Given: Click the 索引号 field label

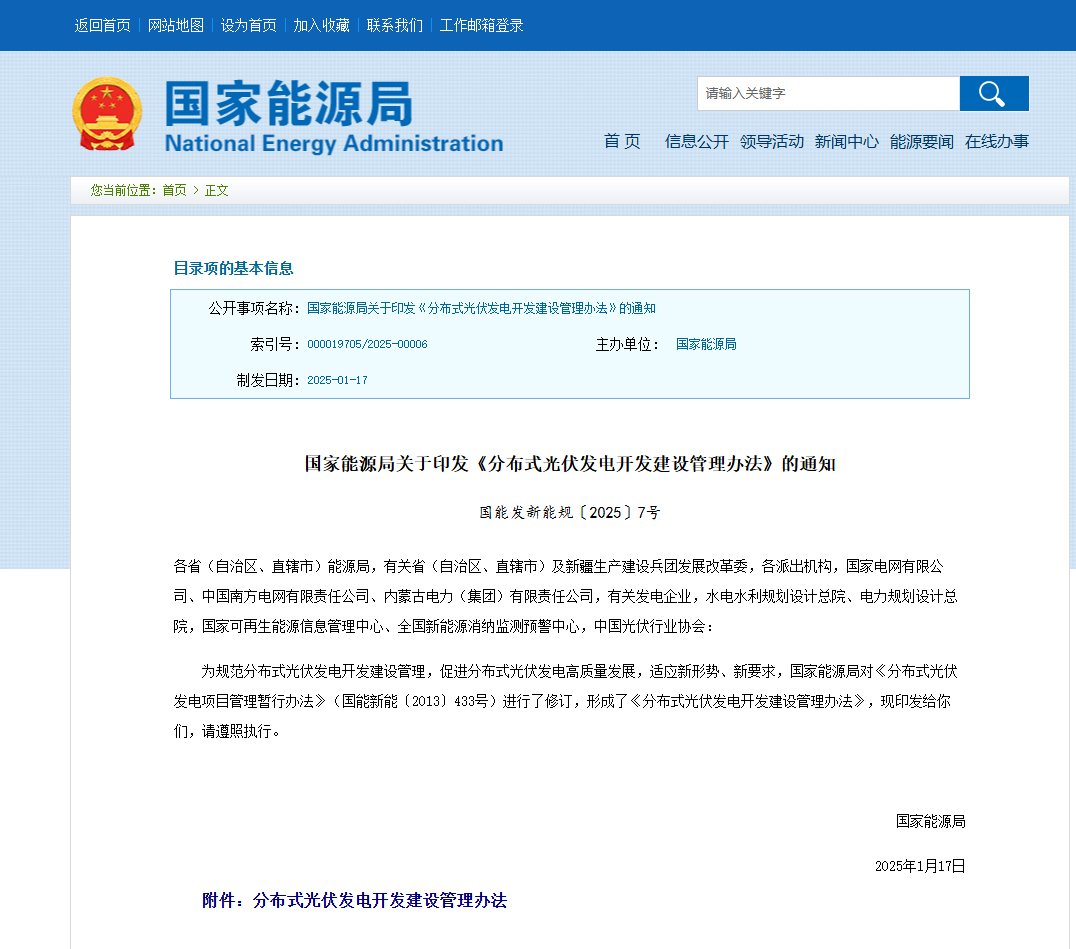Looking at the screenshot, I should point(274,344).
